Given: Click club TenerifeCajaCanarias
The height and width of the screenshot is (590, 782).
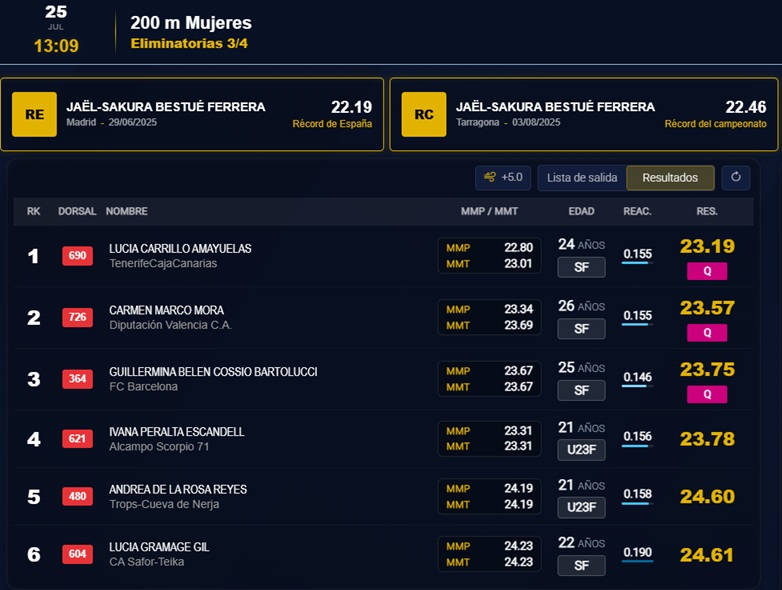Looking at the screenshot, I should tap(163, 263).
